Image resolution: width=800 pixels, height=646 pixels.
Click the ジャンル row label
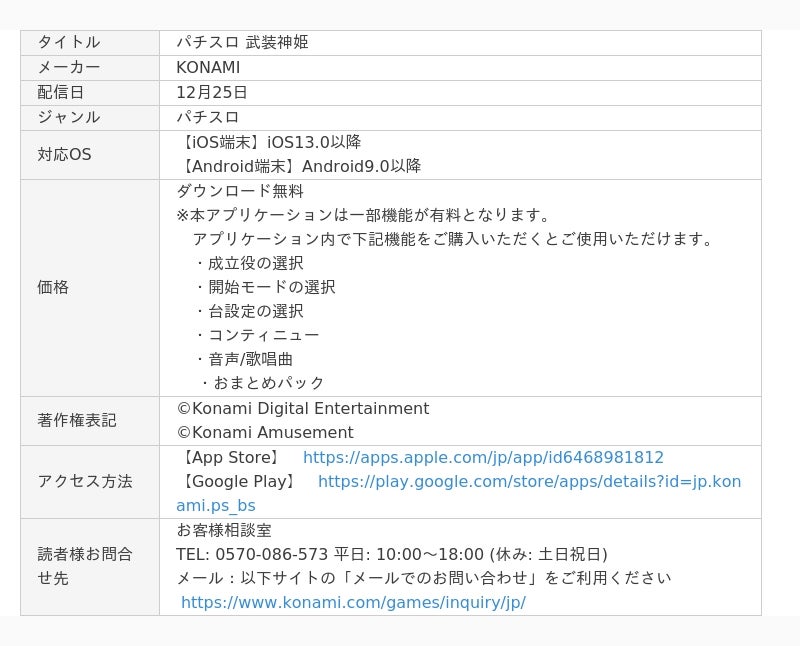[x=69, y=117]
